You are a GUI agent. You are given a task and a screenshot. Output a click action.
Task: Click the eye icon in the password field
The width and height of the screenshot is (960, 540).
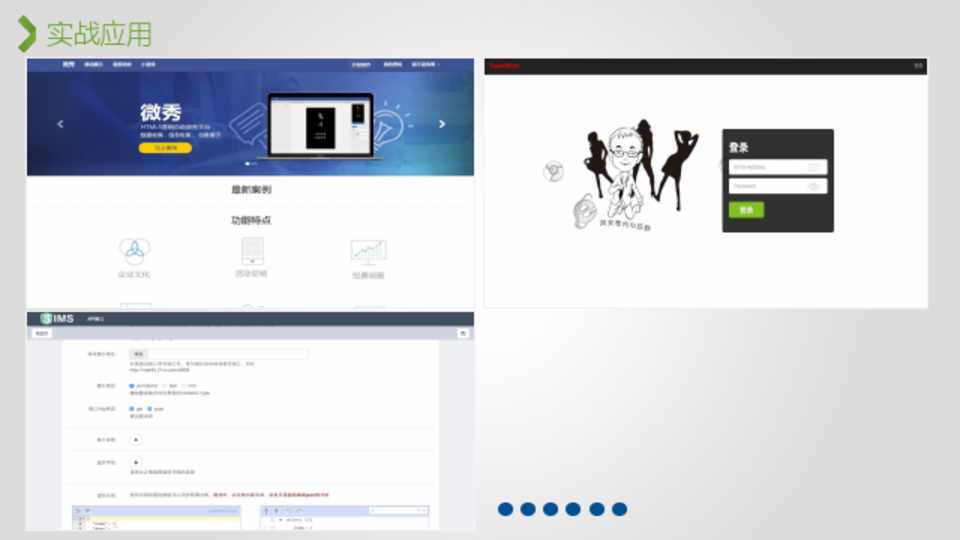pyautogui.click(x=814, y=186)
